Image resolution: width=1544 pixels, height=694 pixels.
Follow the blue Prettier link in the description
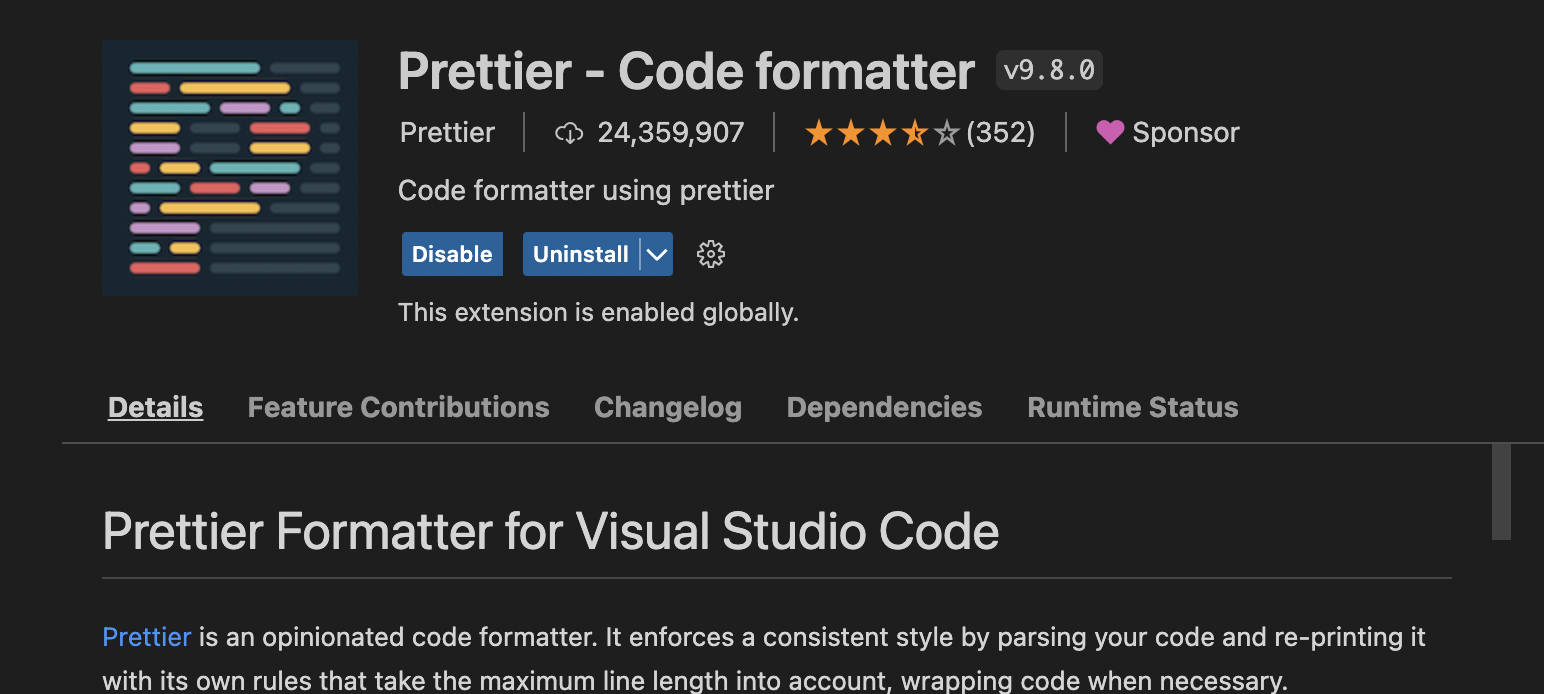(x=147, y=637)
